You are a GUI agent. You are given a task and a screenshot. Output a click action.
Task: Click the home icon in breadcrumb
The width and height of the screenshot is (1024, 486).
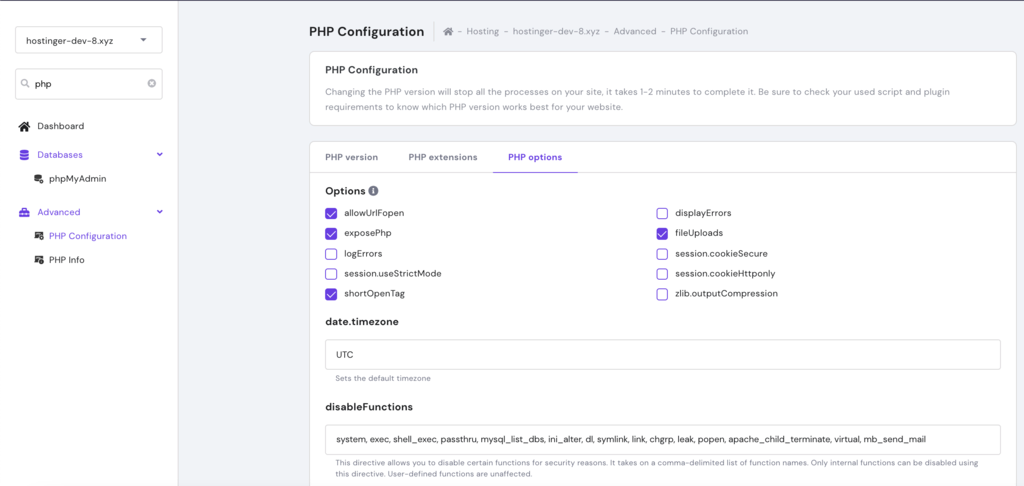(448, 31)
